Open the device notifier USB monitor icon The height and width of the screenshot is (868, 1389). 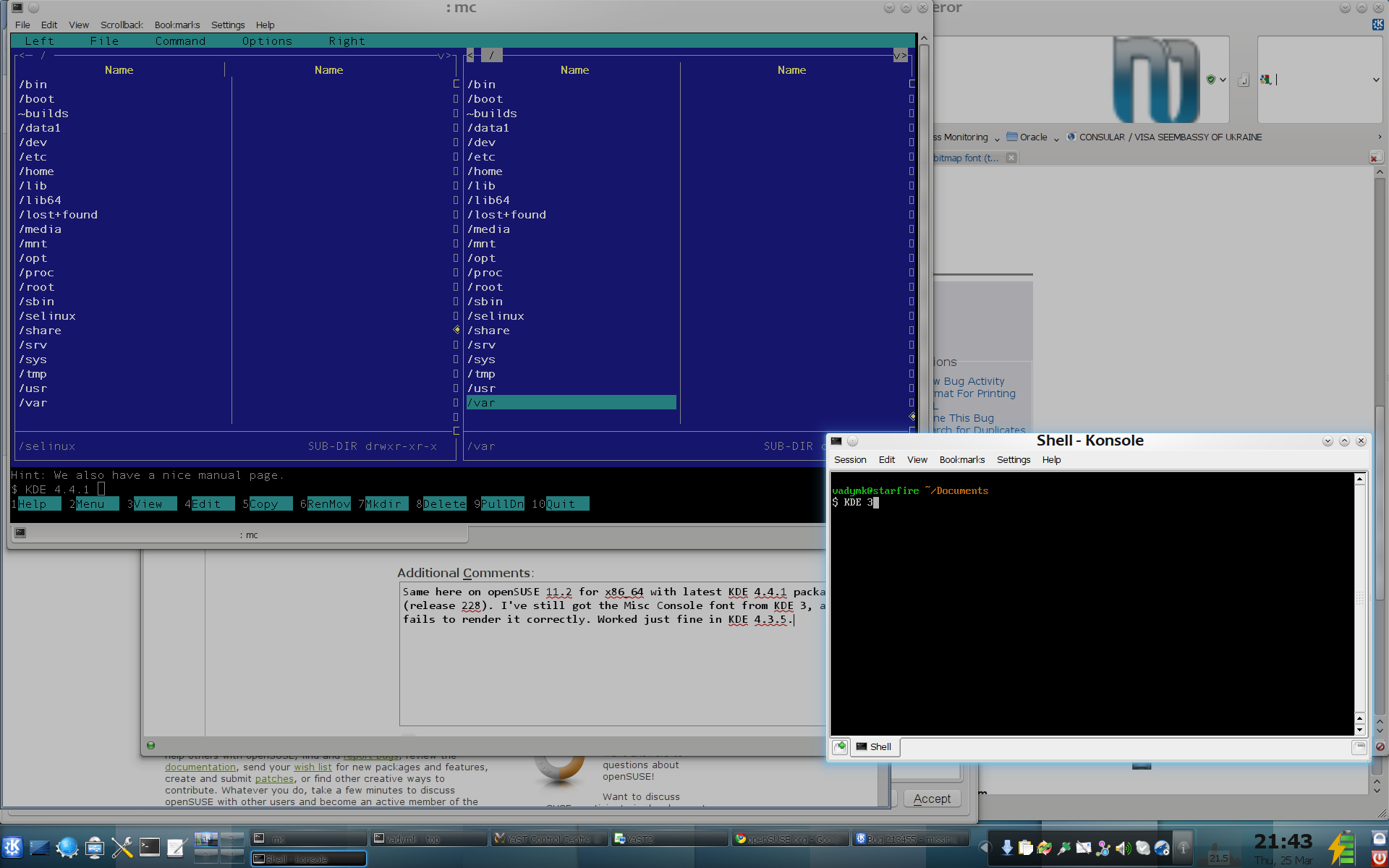click(x=95, y=847)
